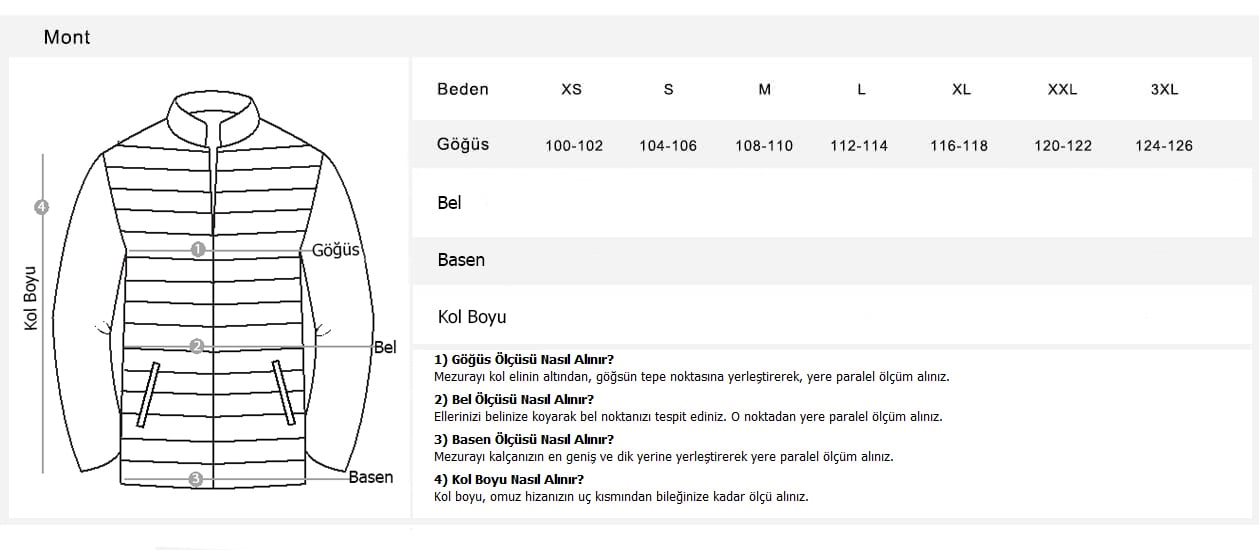
Task: Click the number 4 sleeve length marker
Action: coord(41,207)
